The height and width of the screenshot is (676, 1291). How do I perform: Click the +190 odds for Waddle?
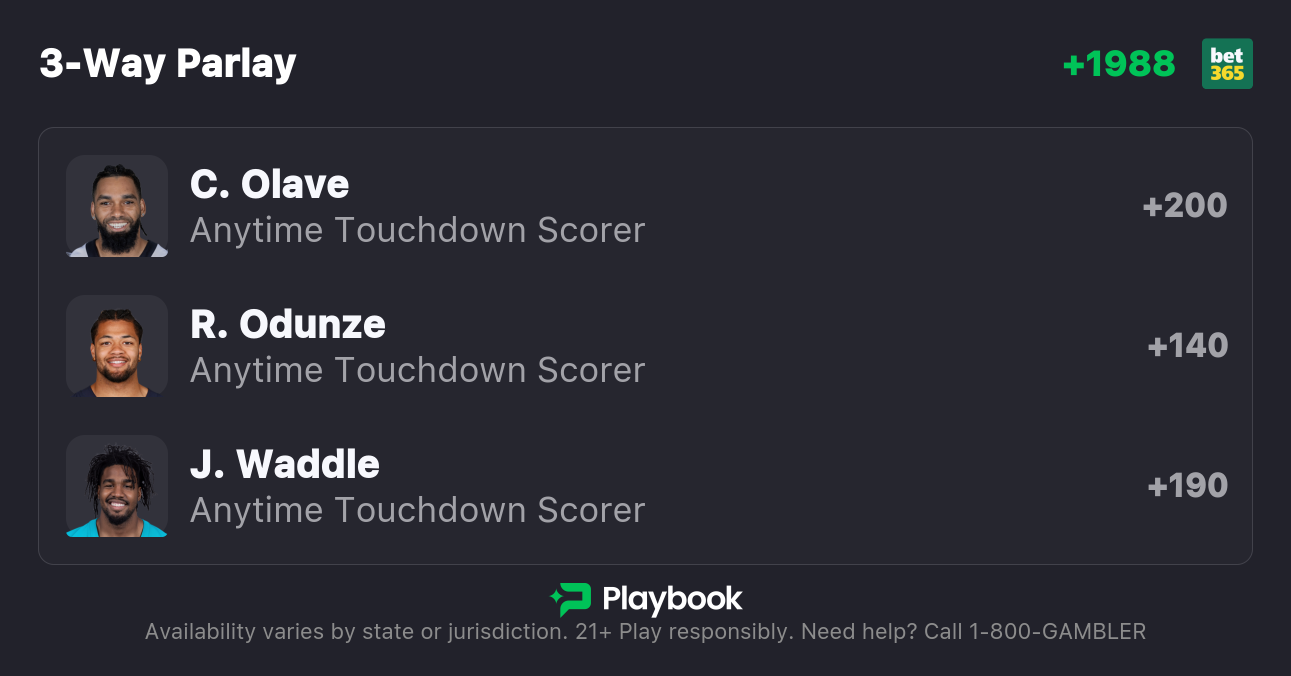pos(1187,486)
